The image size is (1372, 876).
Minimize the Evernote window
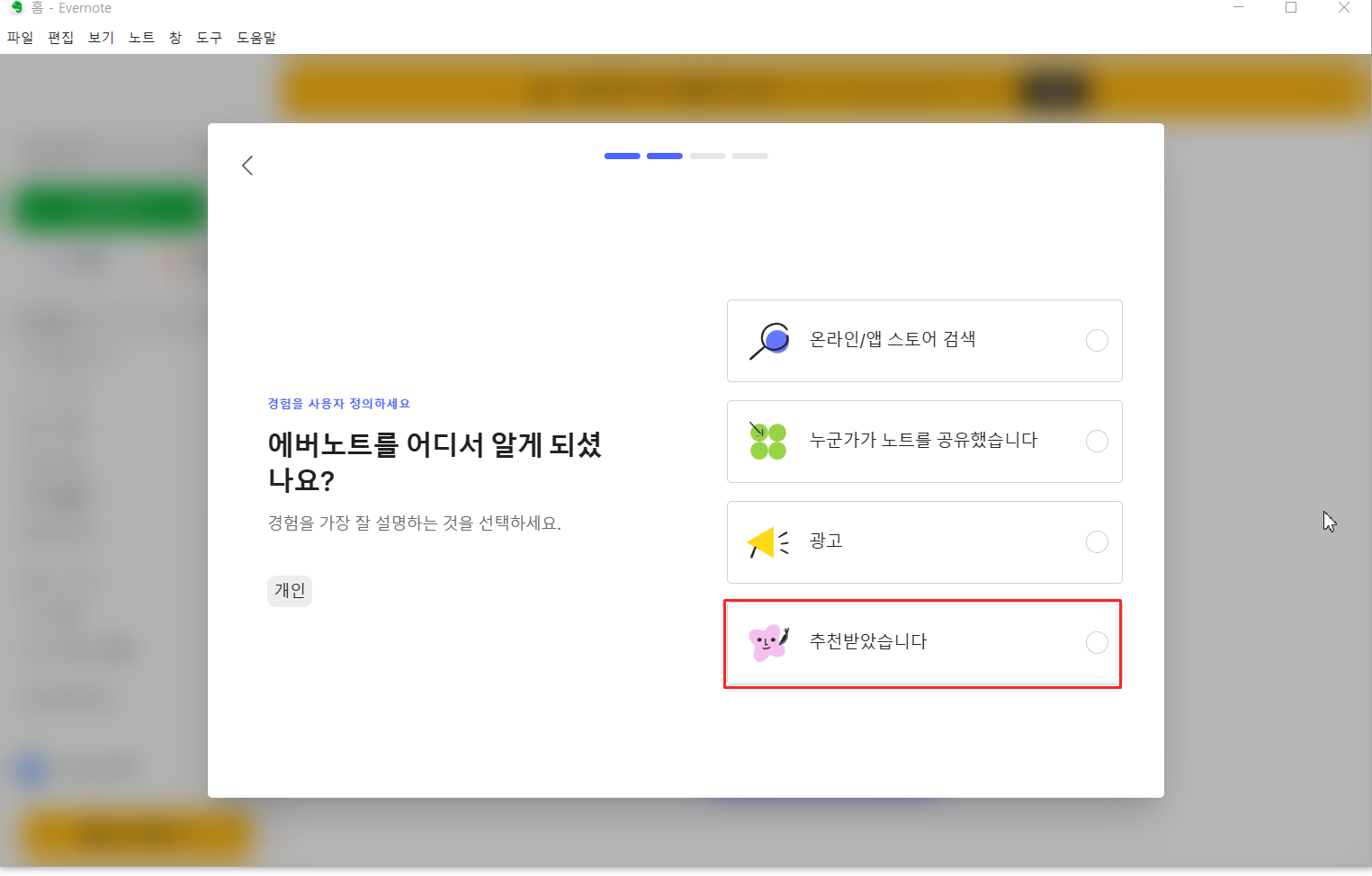(1239, 8)
